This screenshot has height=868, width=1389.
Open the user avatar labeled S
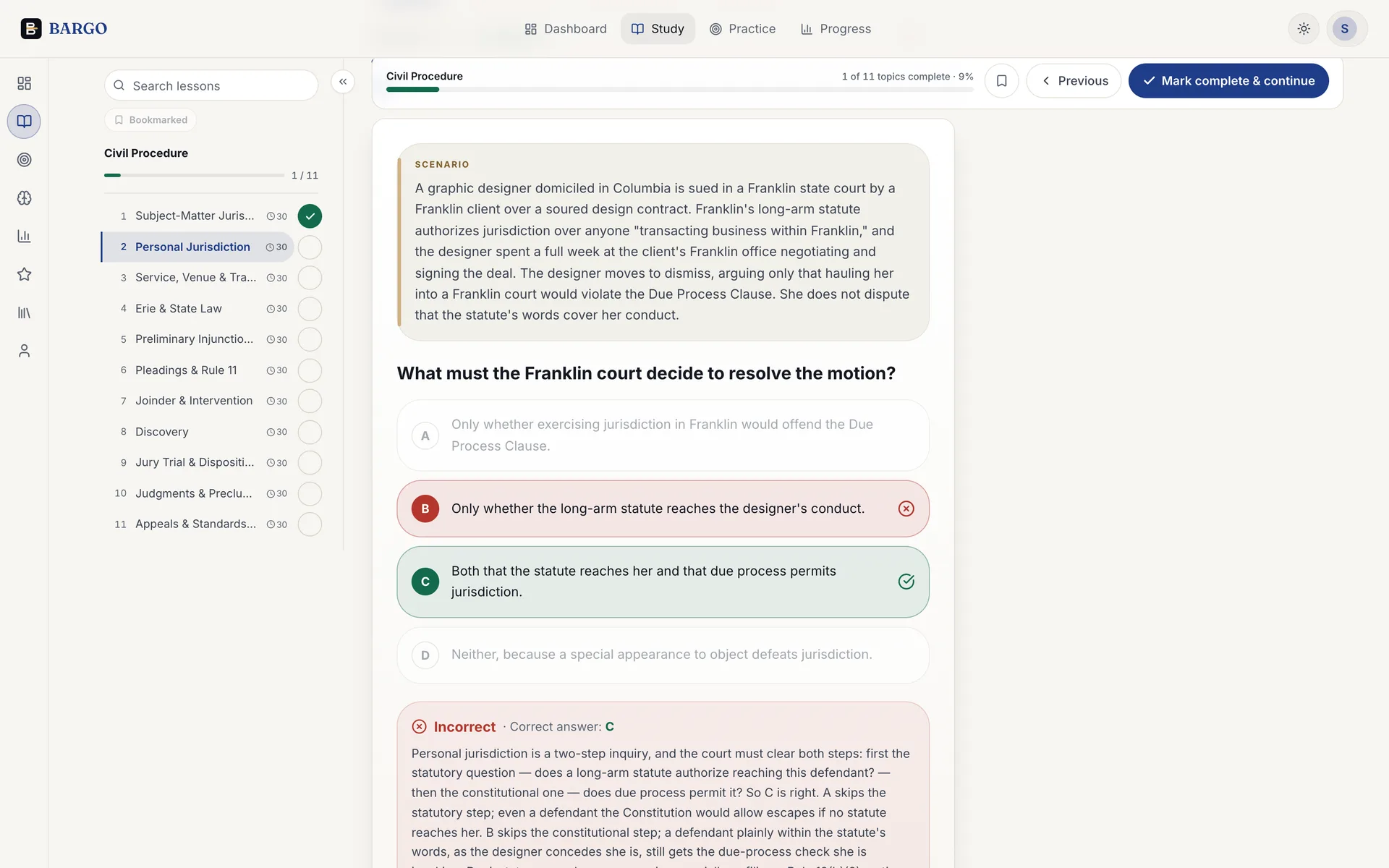point(1345,29)
